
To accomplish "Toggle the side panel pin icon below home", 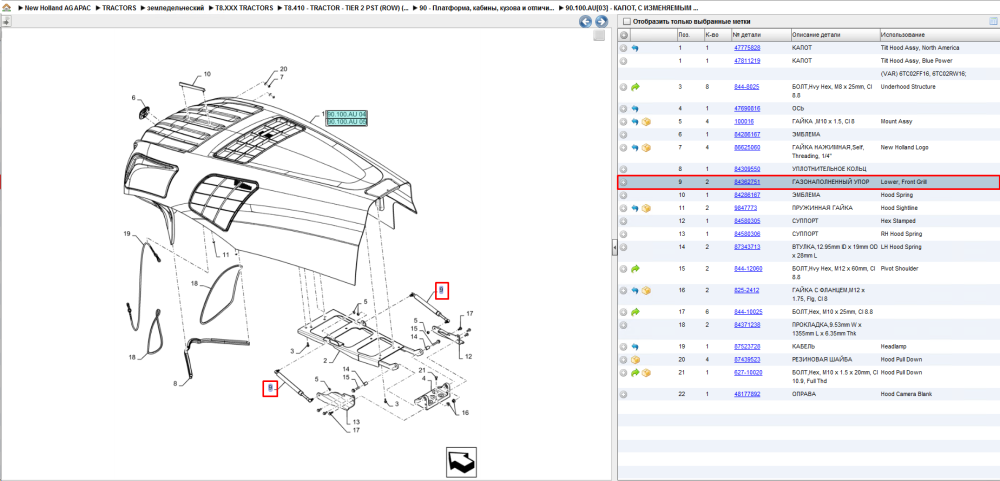I will tap(6, 21).
